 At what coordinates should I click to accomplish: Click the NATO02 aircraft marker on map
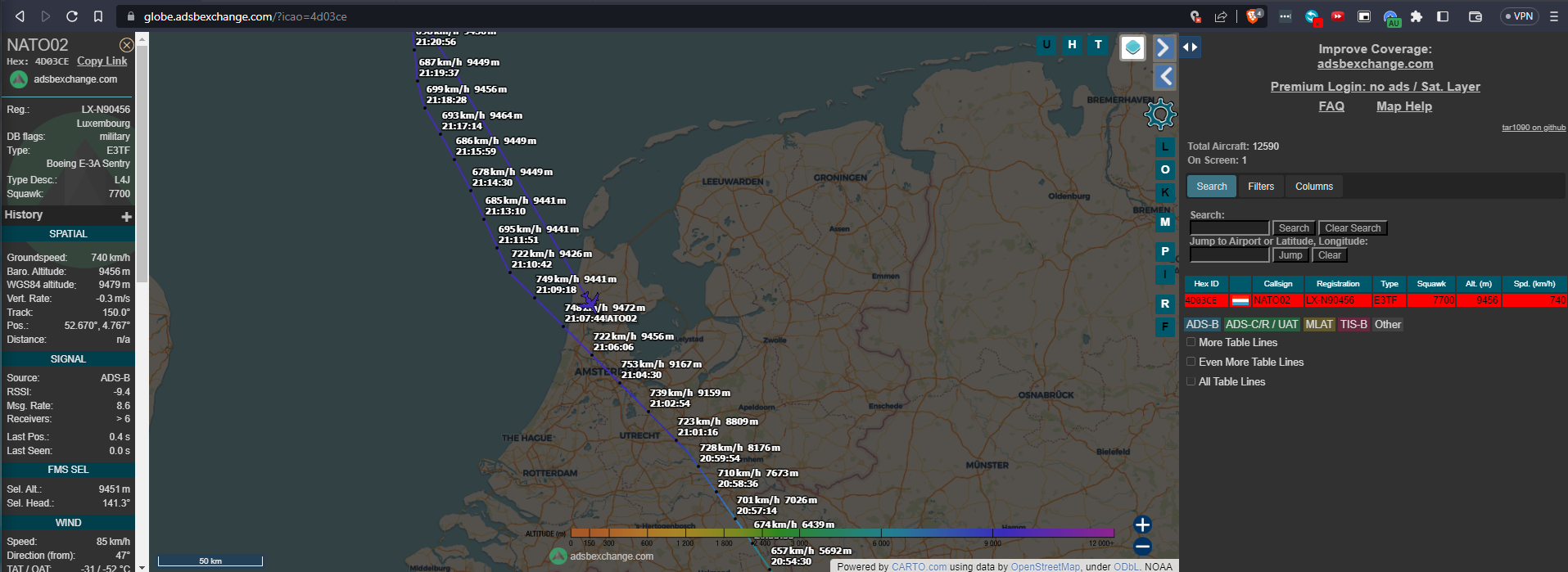tap(590, 302)
